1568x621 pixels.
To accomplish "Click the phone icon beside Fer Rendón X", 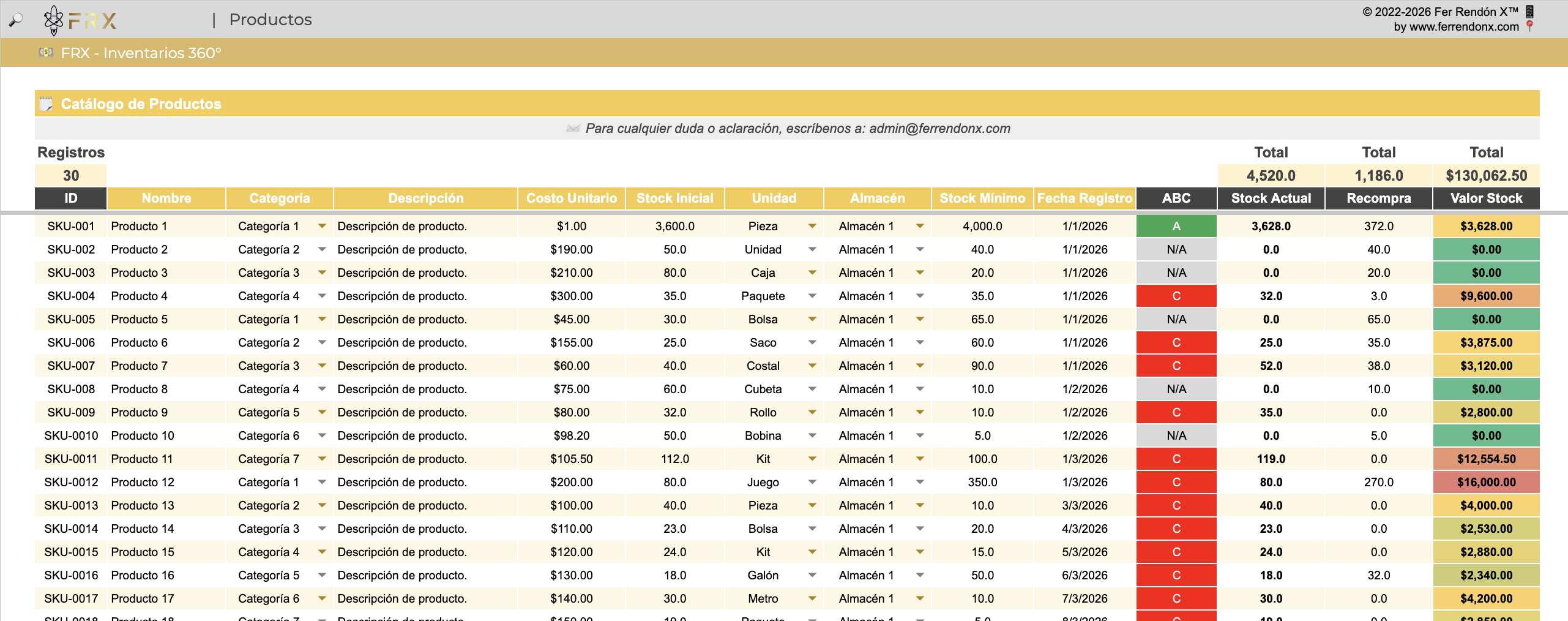I will (1529, 11).
